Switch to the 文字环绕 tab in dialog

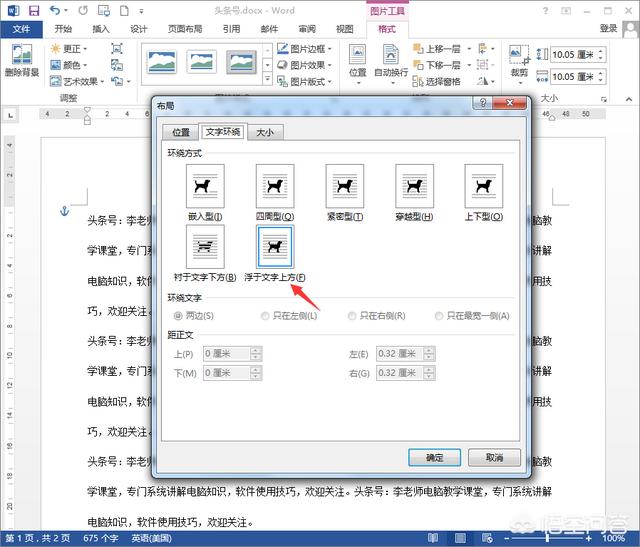(223, 131)
